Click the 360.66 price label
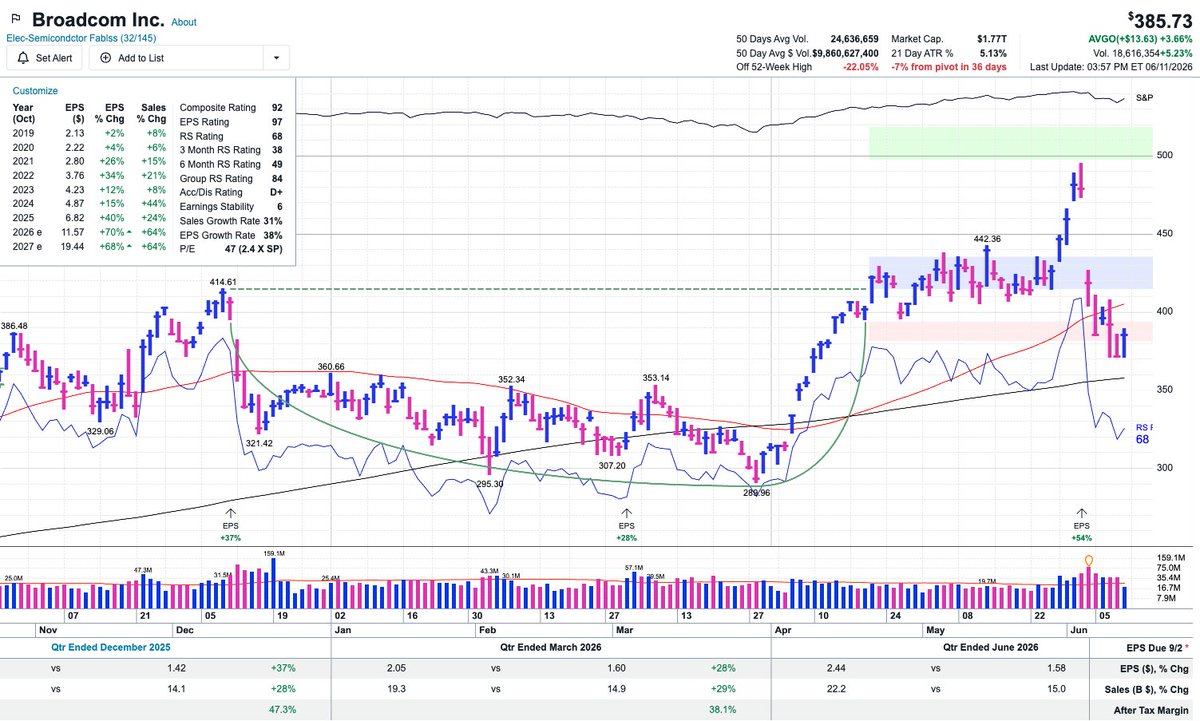Screen dimensions: 1200x721 click(x=331, y=367)
